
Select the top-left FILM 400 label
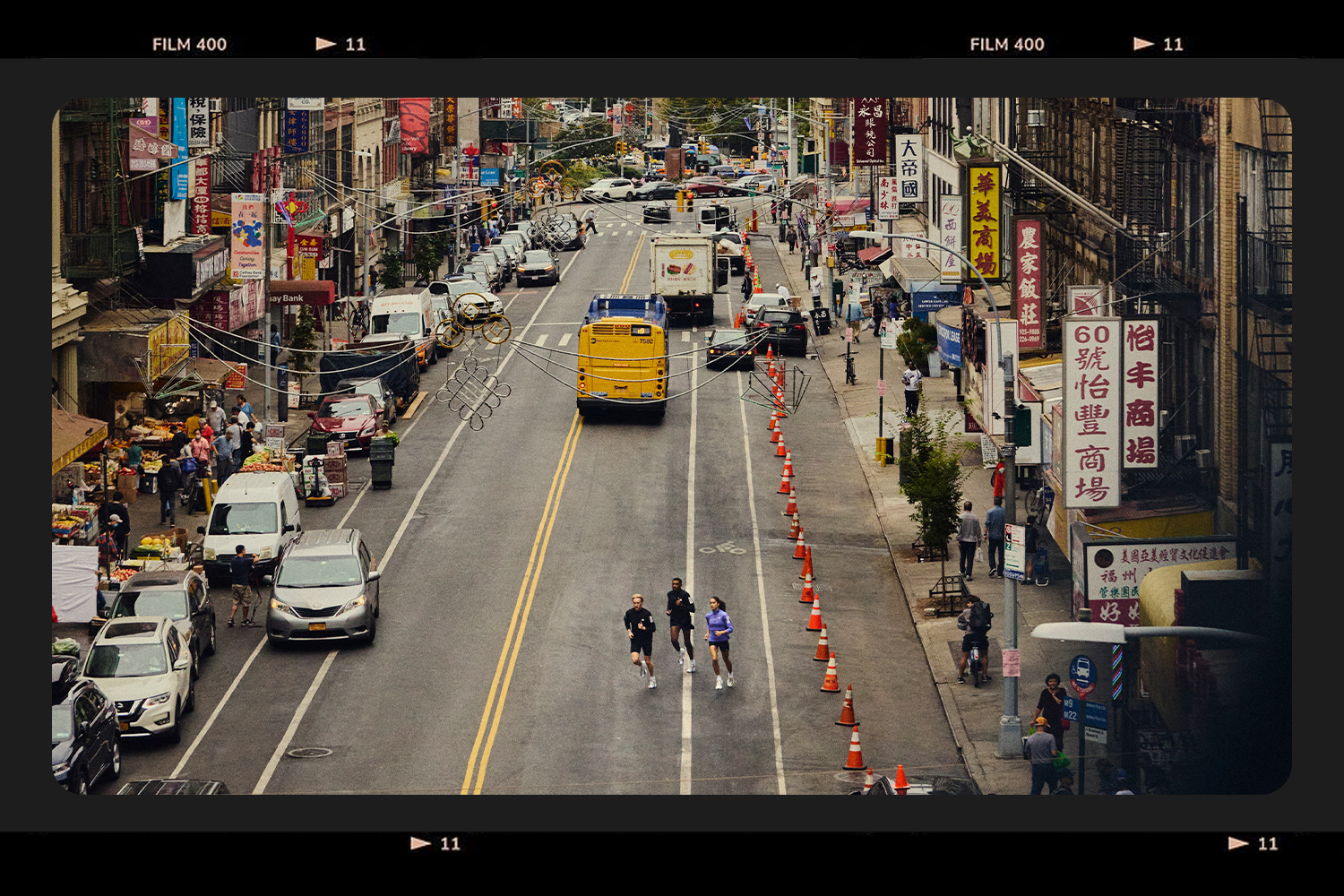tap(189, 44)
